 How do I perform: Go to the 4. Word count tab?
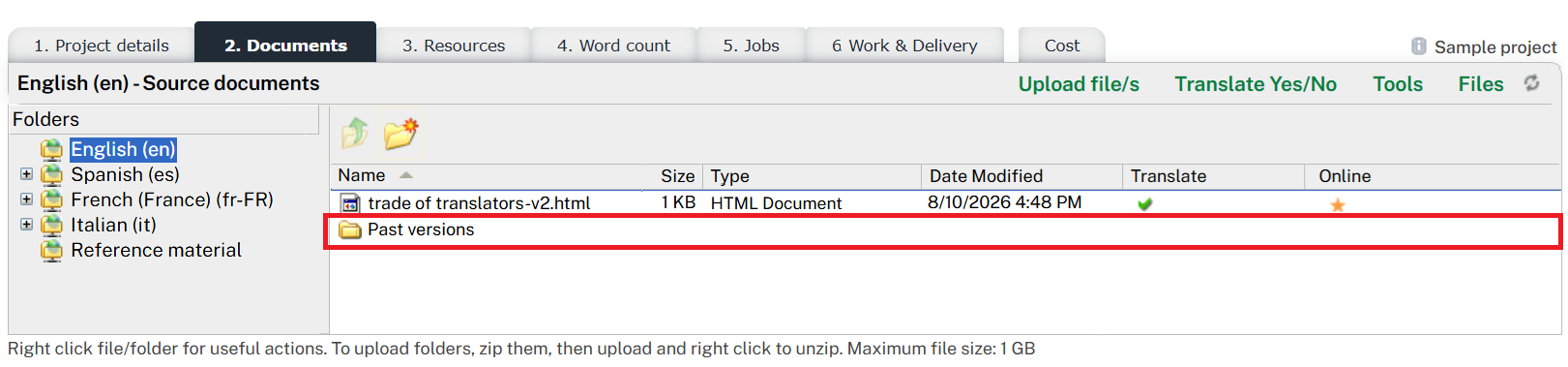coord(613,46)
